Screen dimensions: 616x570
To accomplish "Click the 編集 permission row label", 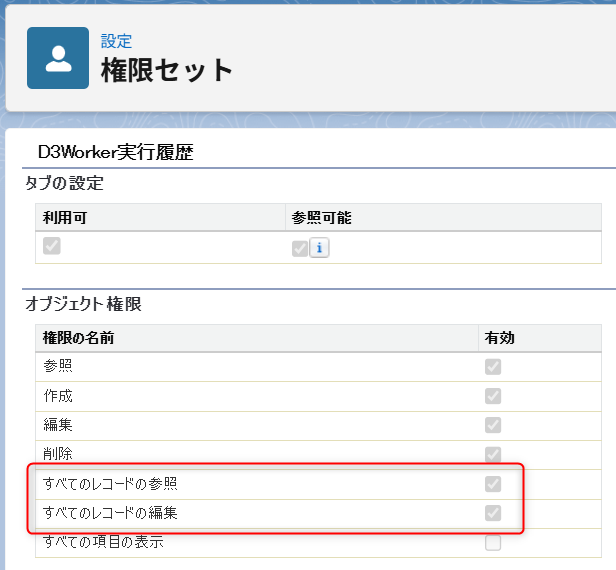I will 58,425.
